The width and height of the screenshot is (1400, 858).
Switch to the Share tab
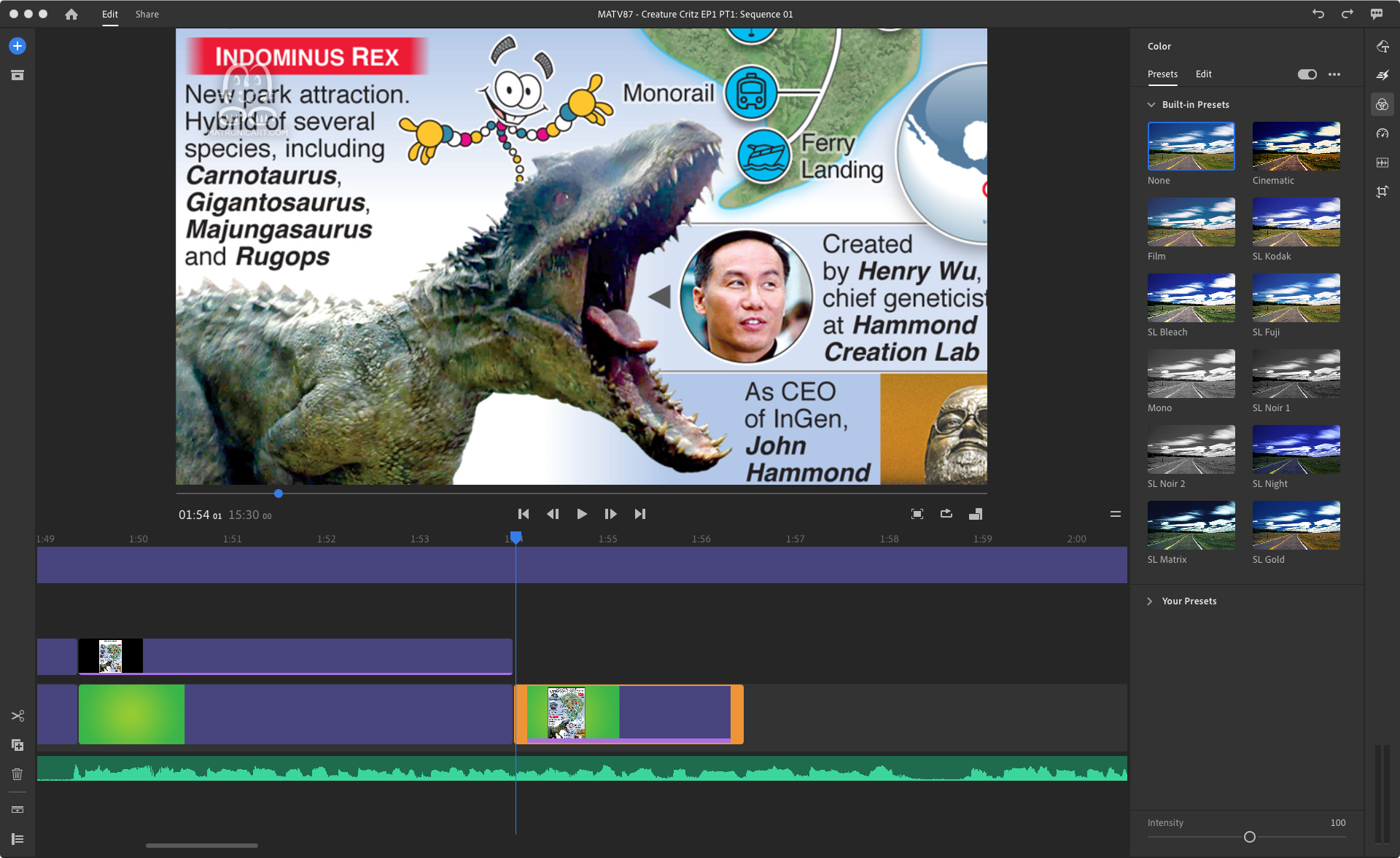point(147,14)
